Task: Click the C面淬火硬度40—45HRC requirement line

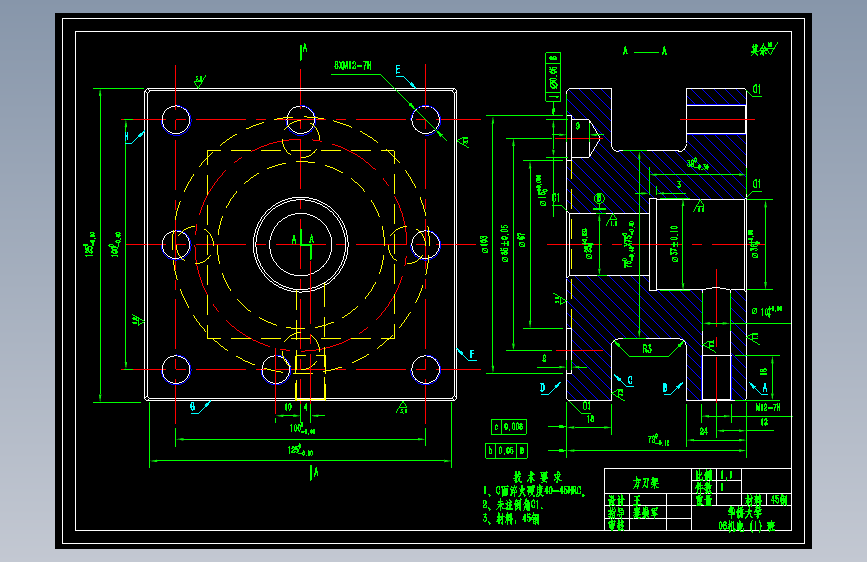Action: 534,491
